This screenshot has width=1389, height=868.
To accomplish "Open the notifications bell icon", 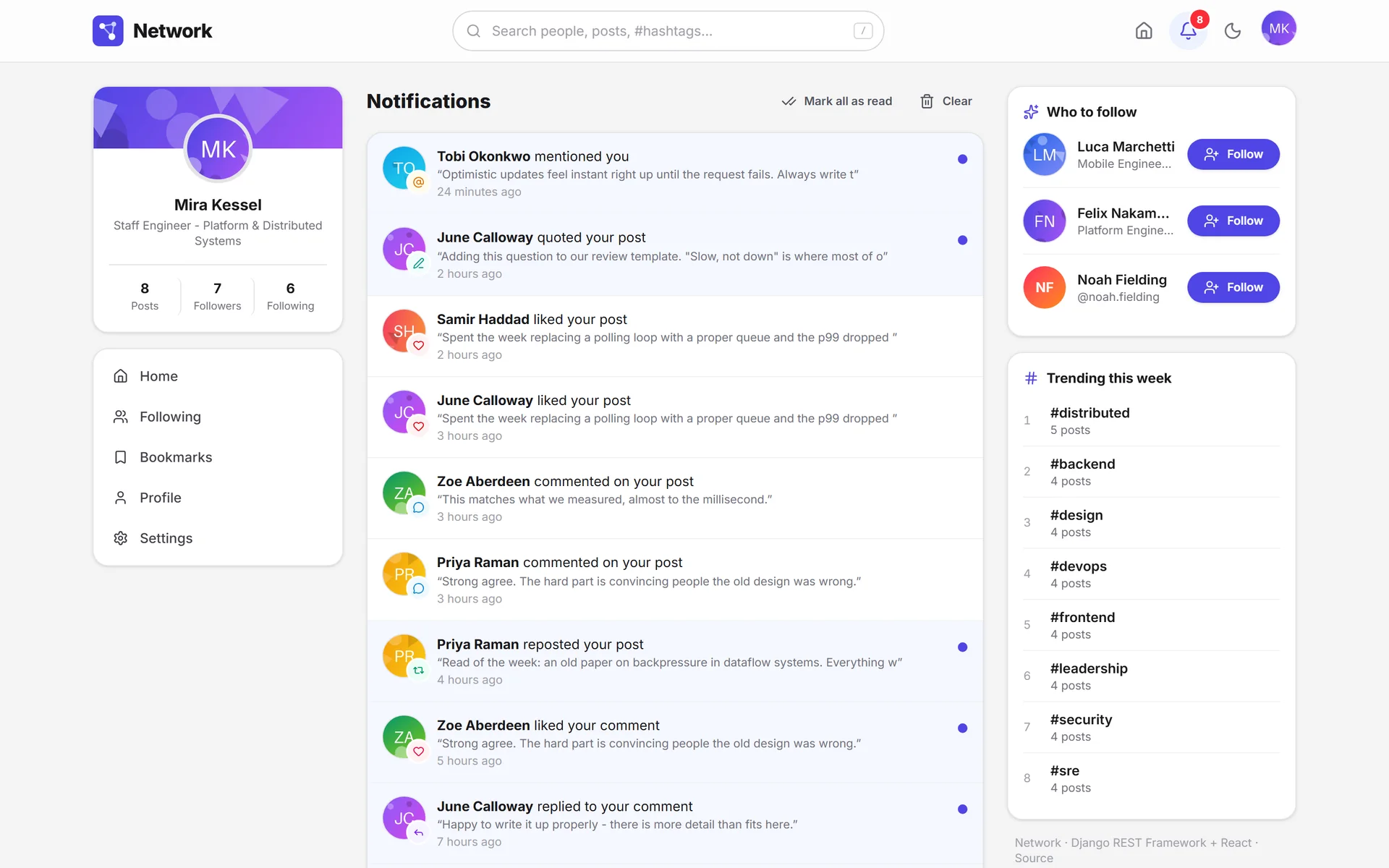I will 1188,30.
